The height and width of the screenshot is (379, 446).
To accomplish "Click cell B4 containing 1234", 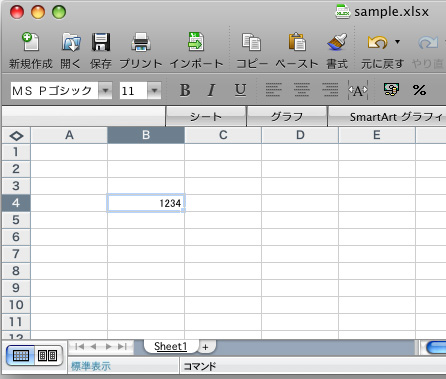I will [146, 203].
